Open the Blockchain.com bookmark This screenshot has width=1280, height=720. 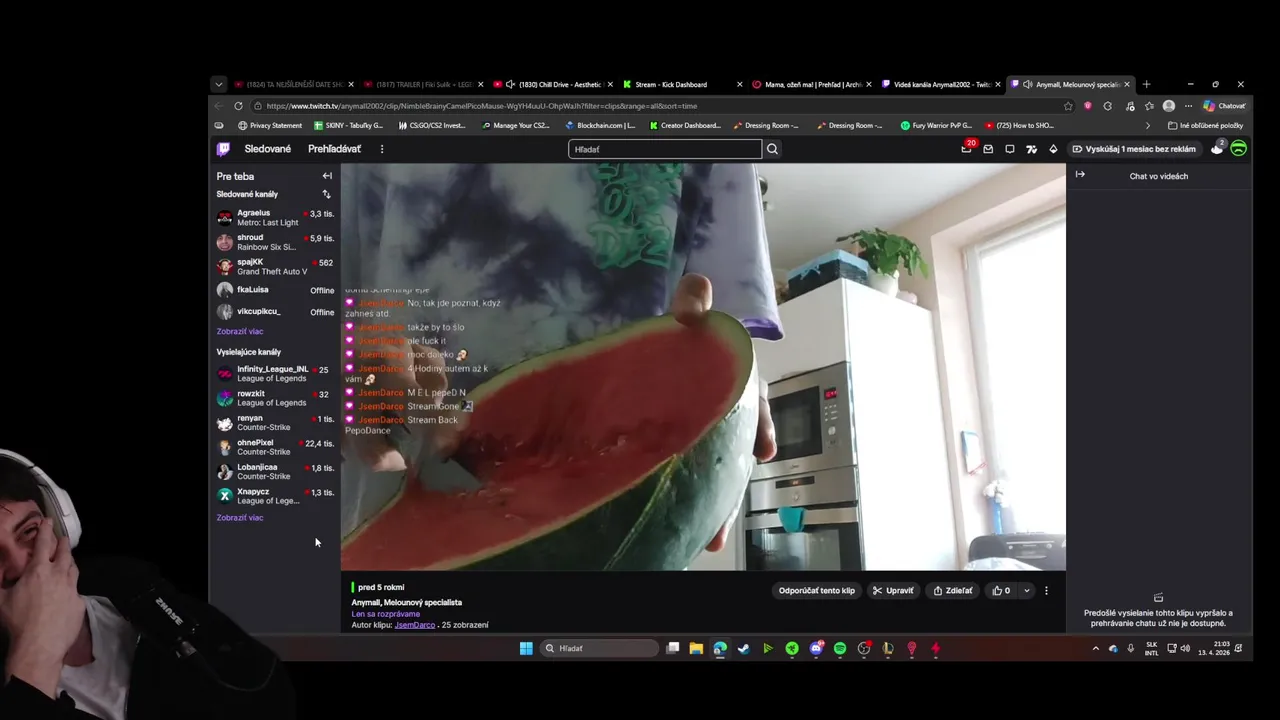pyautogui.click(x=600, y=126)
